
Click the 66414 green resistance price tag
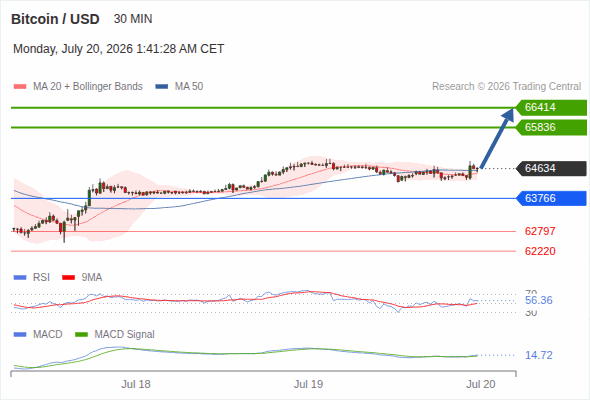[551, 108]
